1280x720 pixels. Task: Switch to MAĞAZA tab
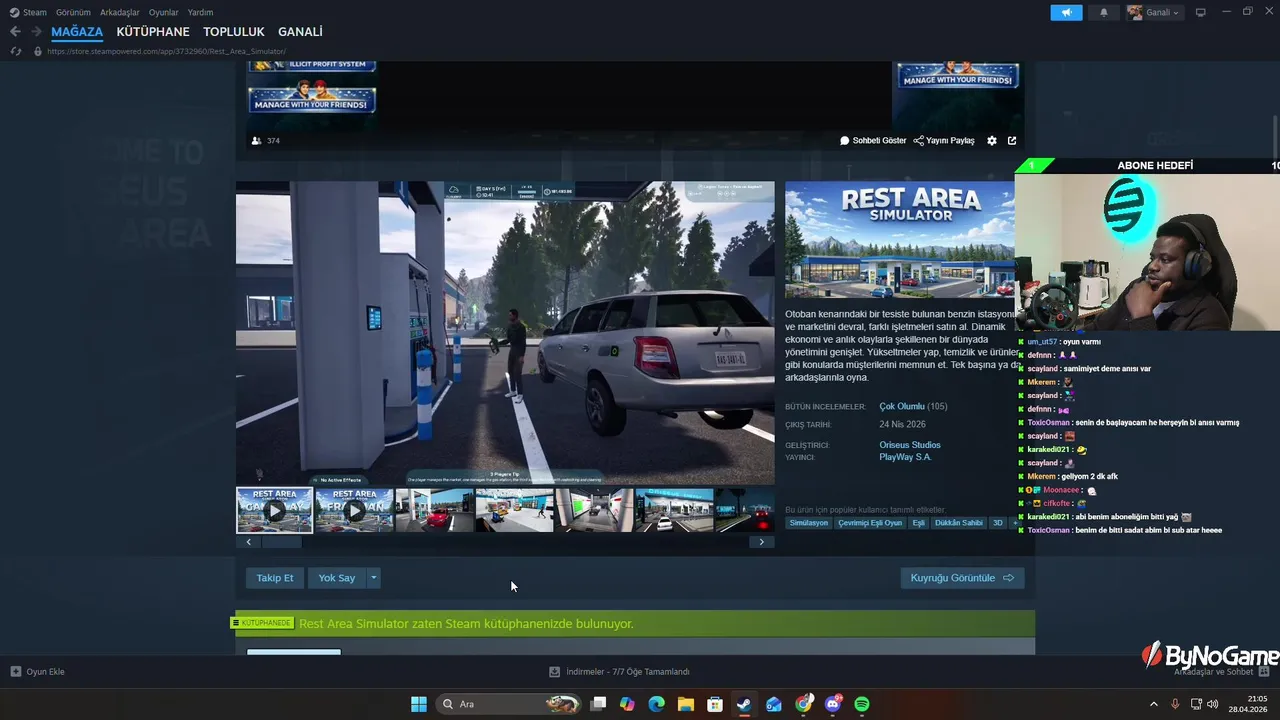pyautogui.click(x=77, y=32)
